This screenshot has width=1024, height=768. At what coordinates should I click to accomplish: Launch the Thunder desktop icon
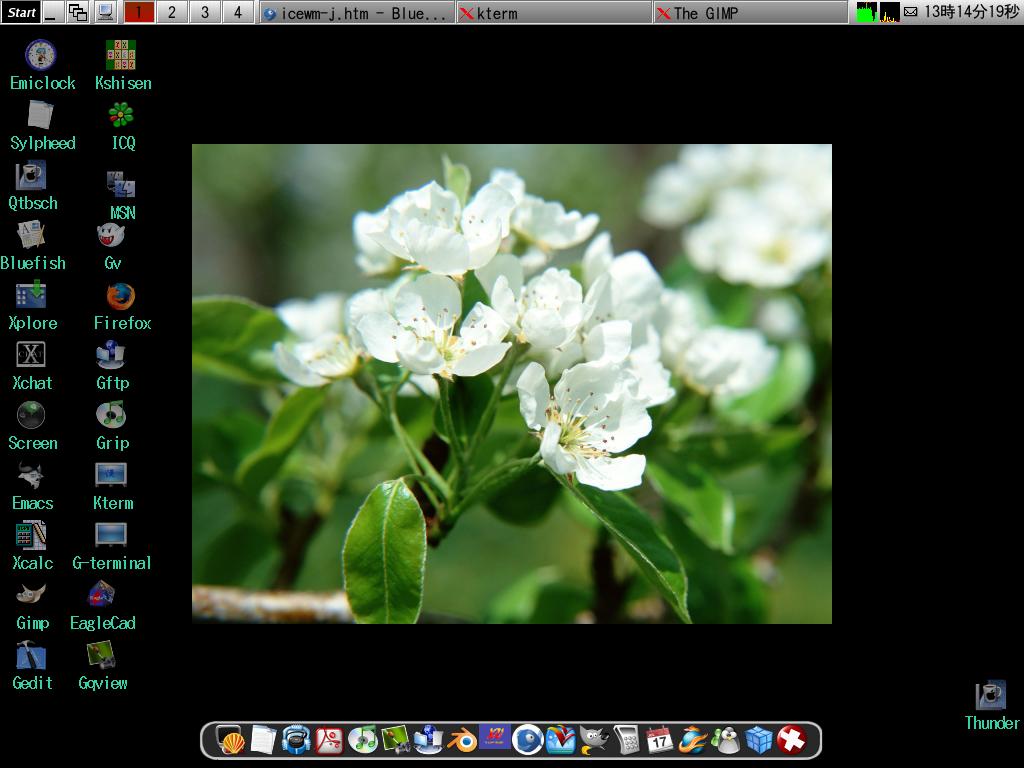coord(990,696)
